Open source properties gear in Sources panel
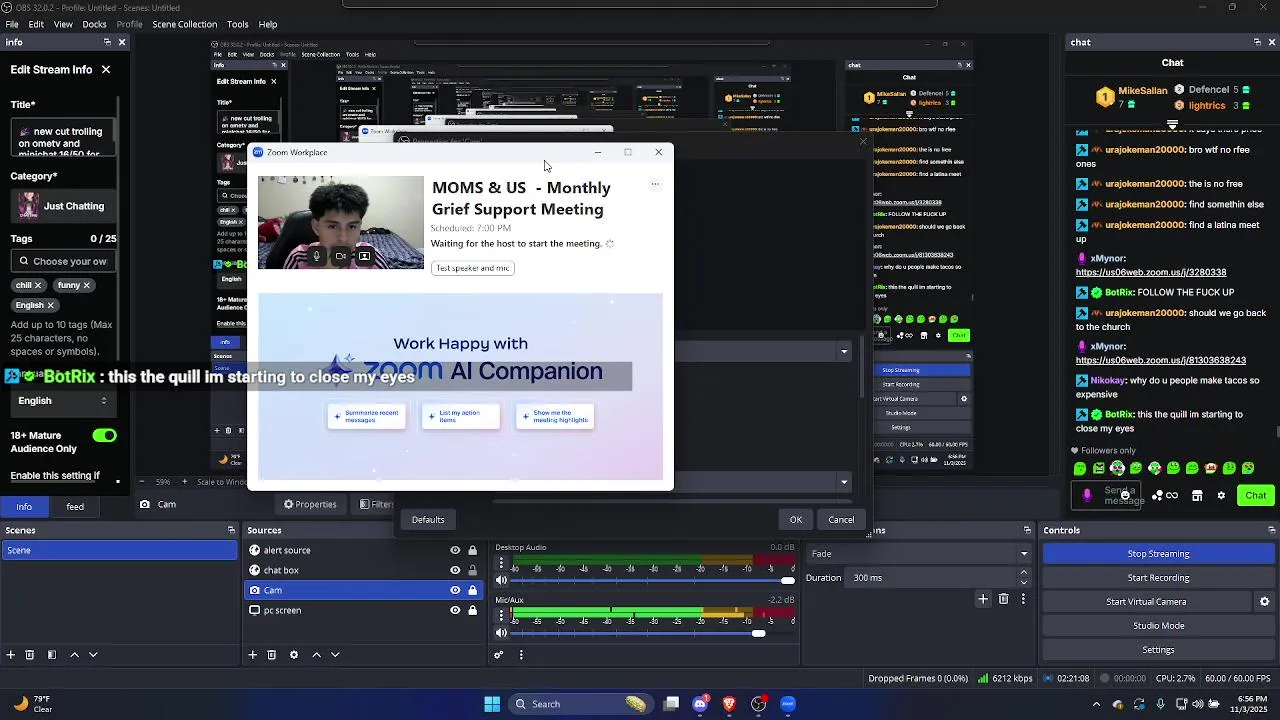1280x720 pixels. (x=294, y=655)
